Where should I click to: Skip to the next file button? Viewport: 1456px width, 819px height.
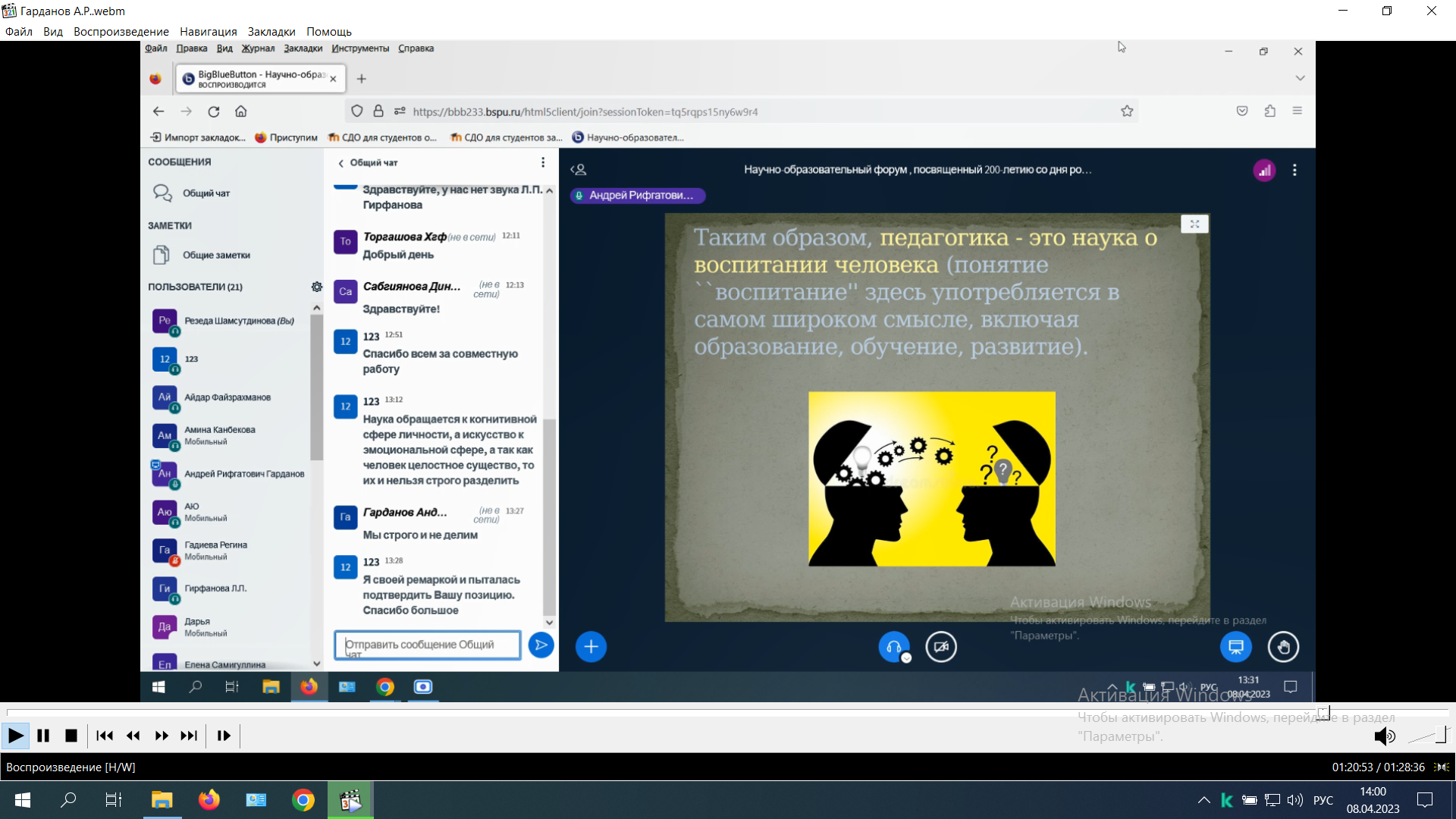tap(189, 736)
